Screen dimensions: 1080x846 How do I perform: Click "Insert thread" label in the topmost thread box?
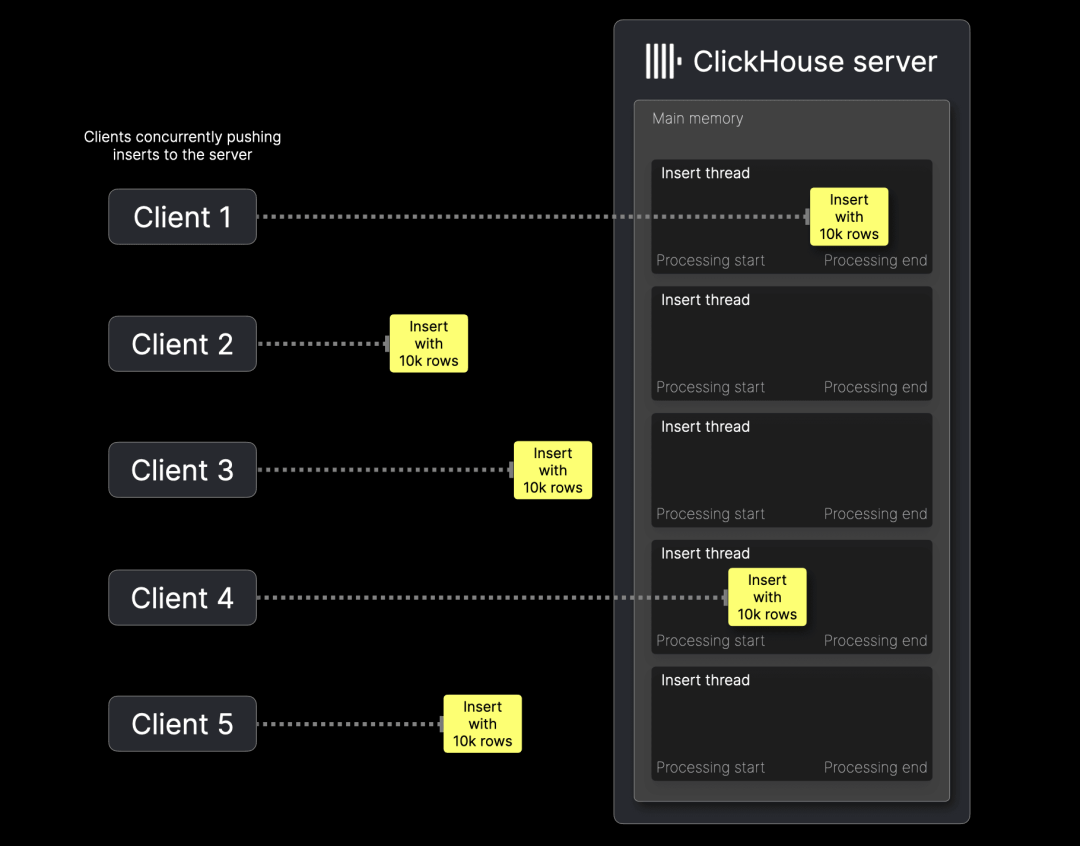click(705, 173)
